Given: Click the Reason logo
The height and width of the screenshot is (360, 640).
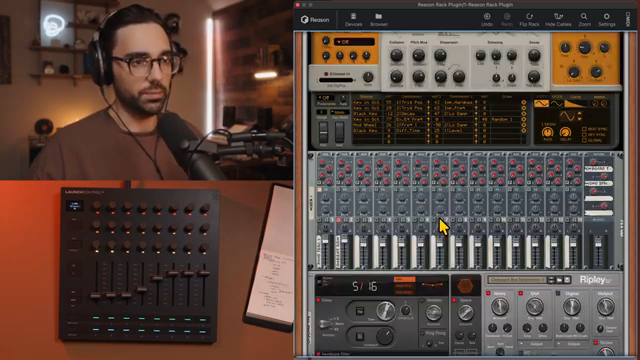Looking at the screenshot, I should coord(315,20).
